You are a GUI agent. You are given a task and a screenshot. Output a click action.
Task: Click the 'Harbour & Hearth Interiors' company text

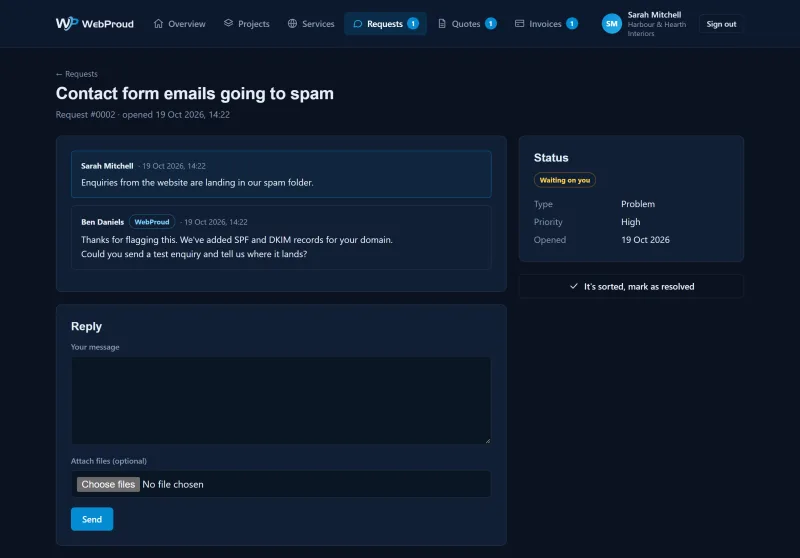pyautogui.click(x=657, y=29)
